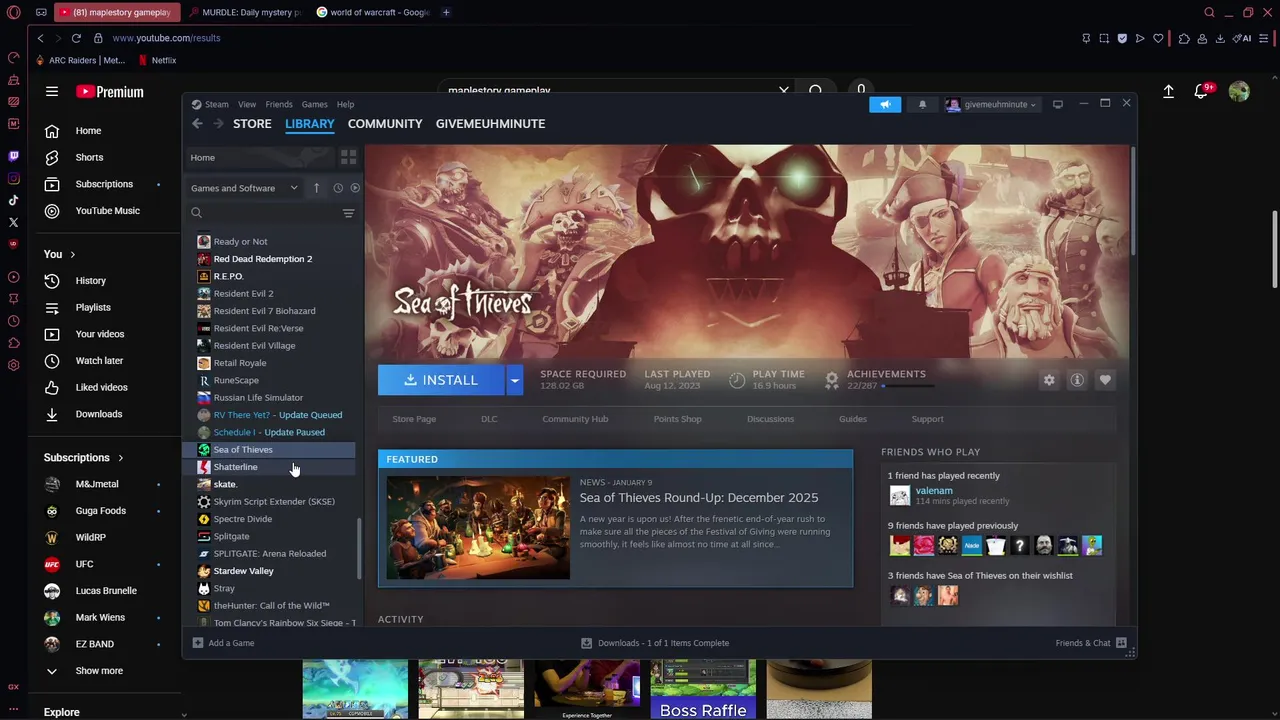Reload the page in Opera browser
This screenshot has height=720, width=1280.
pyautogui.click(x=76, y=38)
